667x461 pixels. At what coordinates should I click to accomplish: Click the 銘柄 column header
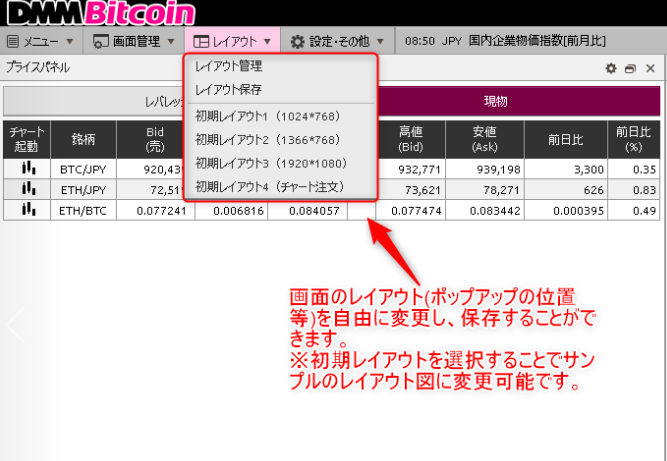click(83, 139)
